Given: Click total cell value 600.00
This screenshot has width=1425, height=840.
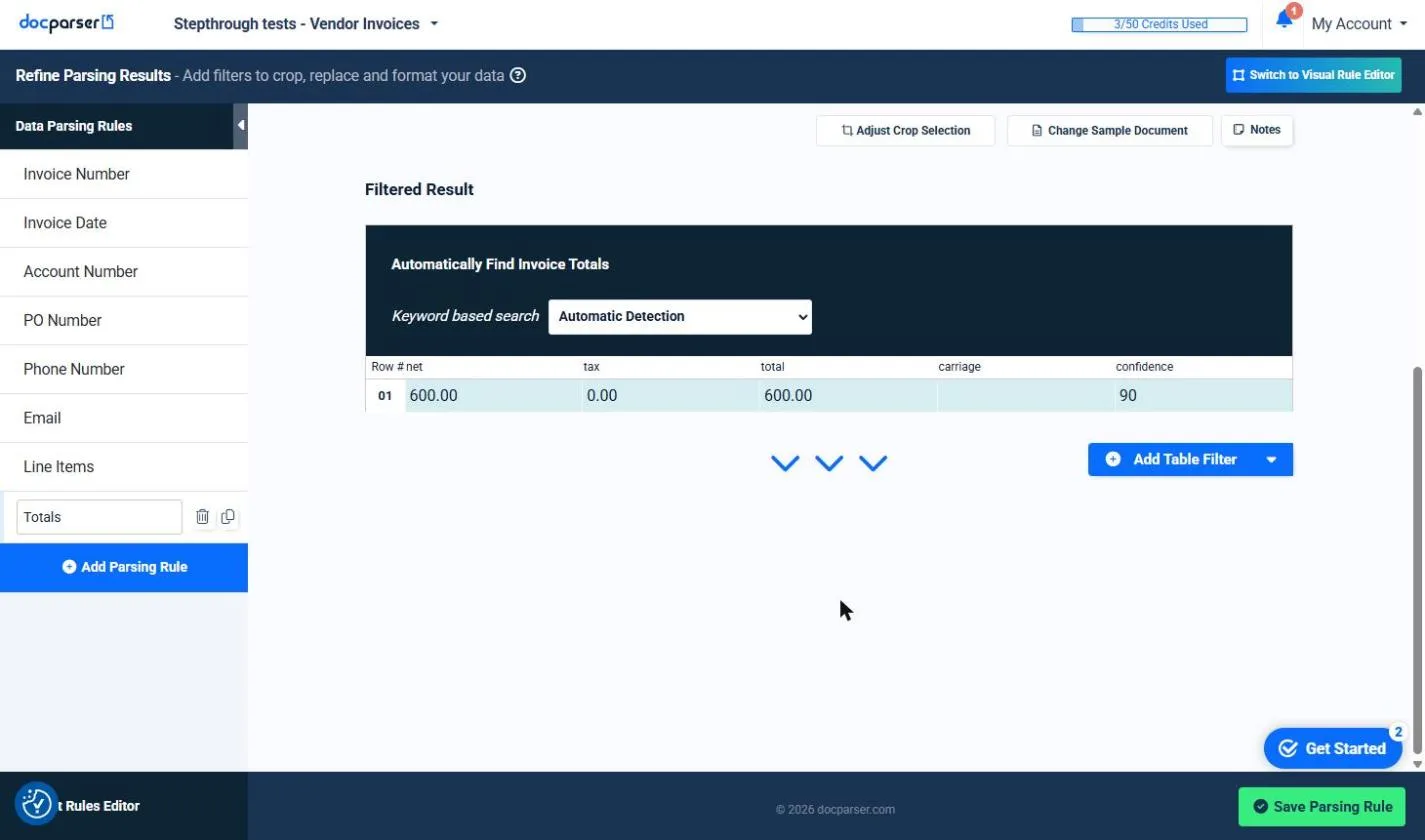Looking at the screenshot, I should click(848, 396).
